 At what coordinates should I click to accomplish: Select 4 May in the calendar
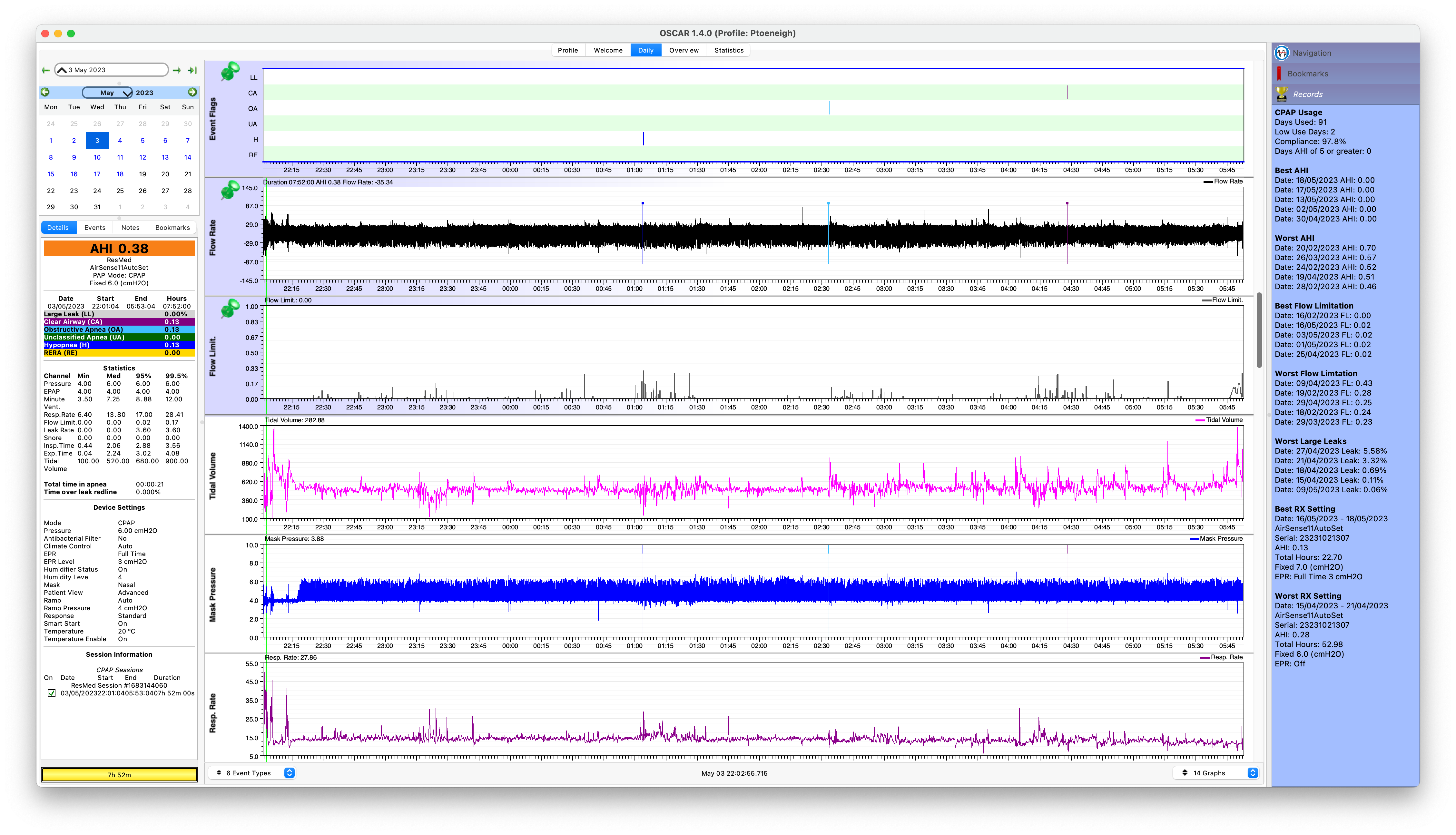click(x=120, y=141)
